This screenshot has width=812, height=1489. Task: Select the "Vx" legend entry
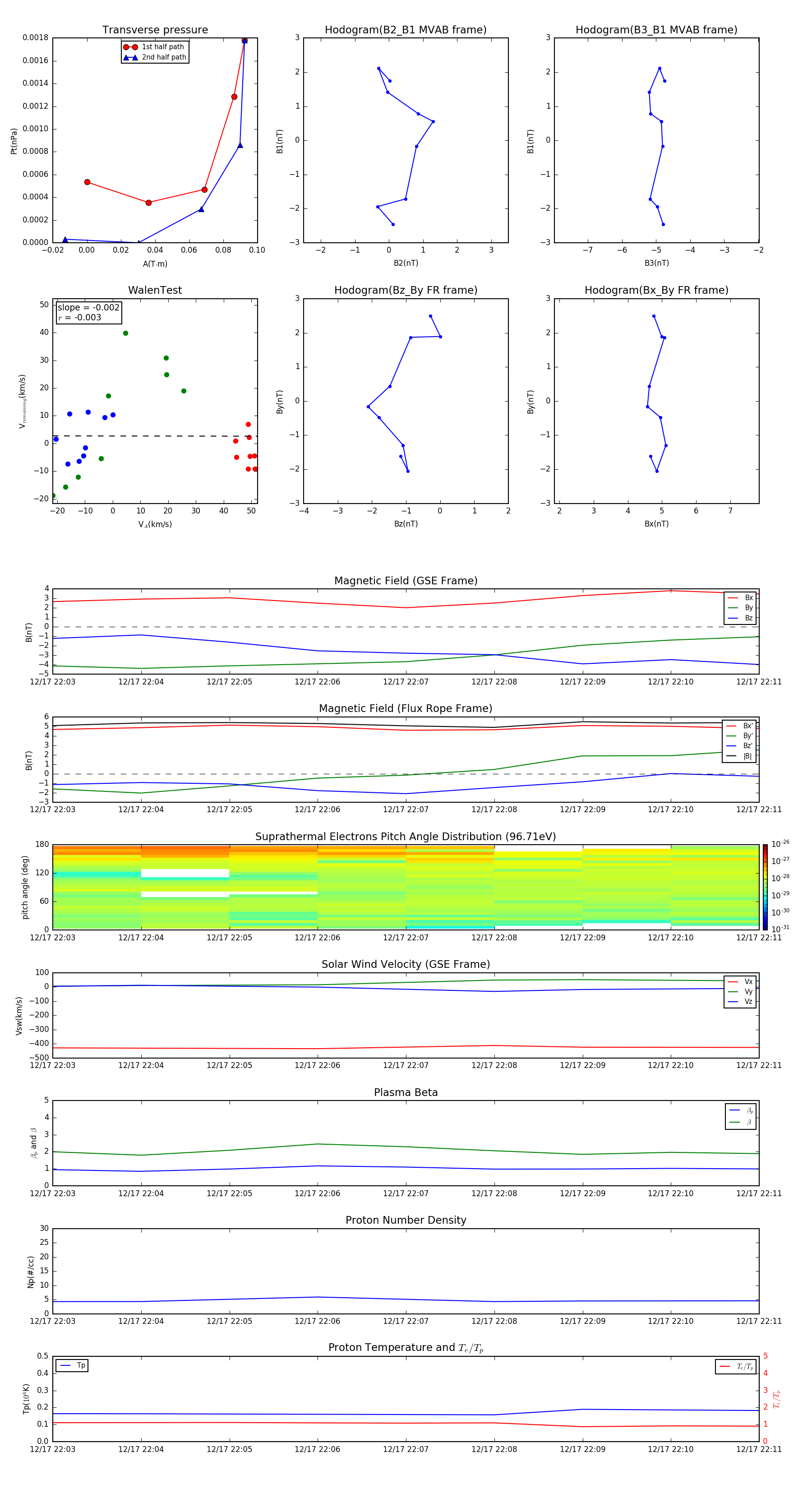click(x=740, y=981)
